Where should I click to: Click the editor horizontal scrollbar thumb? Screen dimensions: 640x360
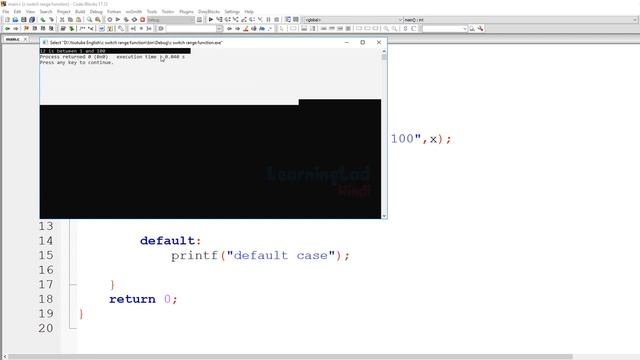click(x=290, y=357)
